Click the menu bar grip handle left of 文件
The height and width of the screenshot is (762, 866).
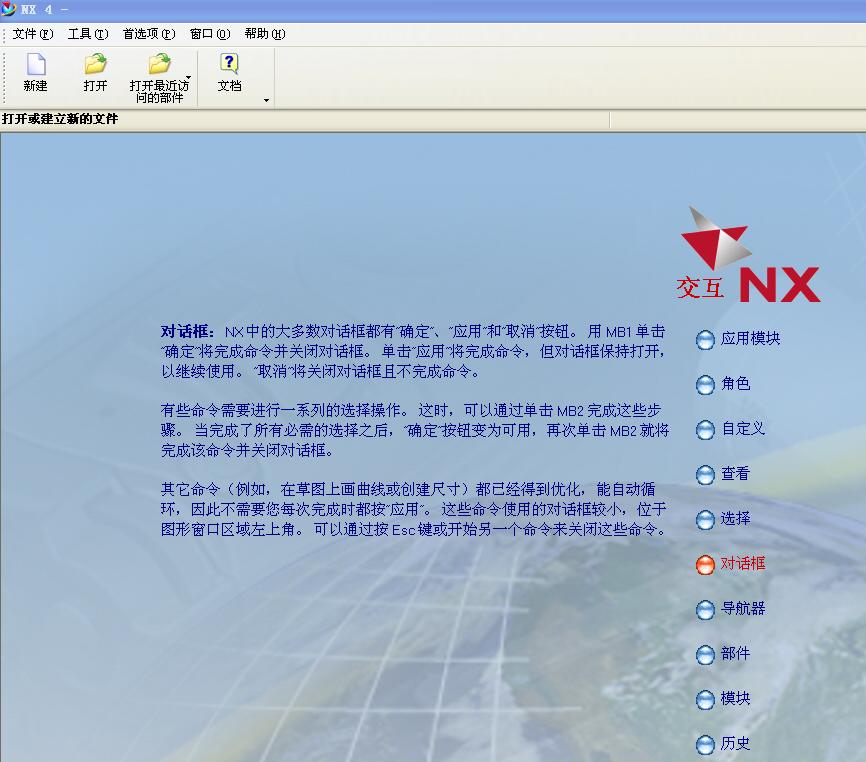pyautogui.click(x=4, y=34)
